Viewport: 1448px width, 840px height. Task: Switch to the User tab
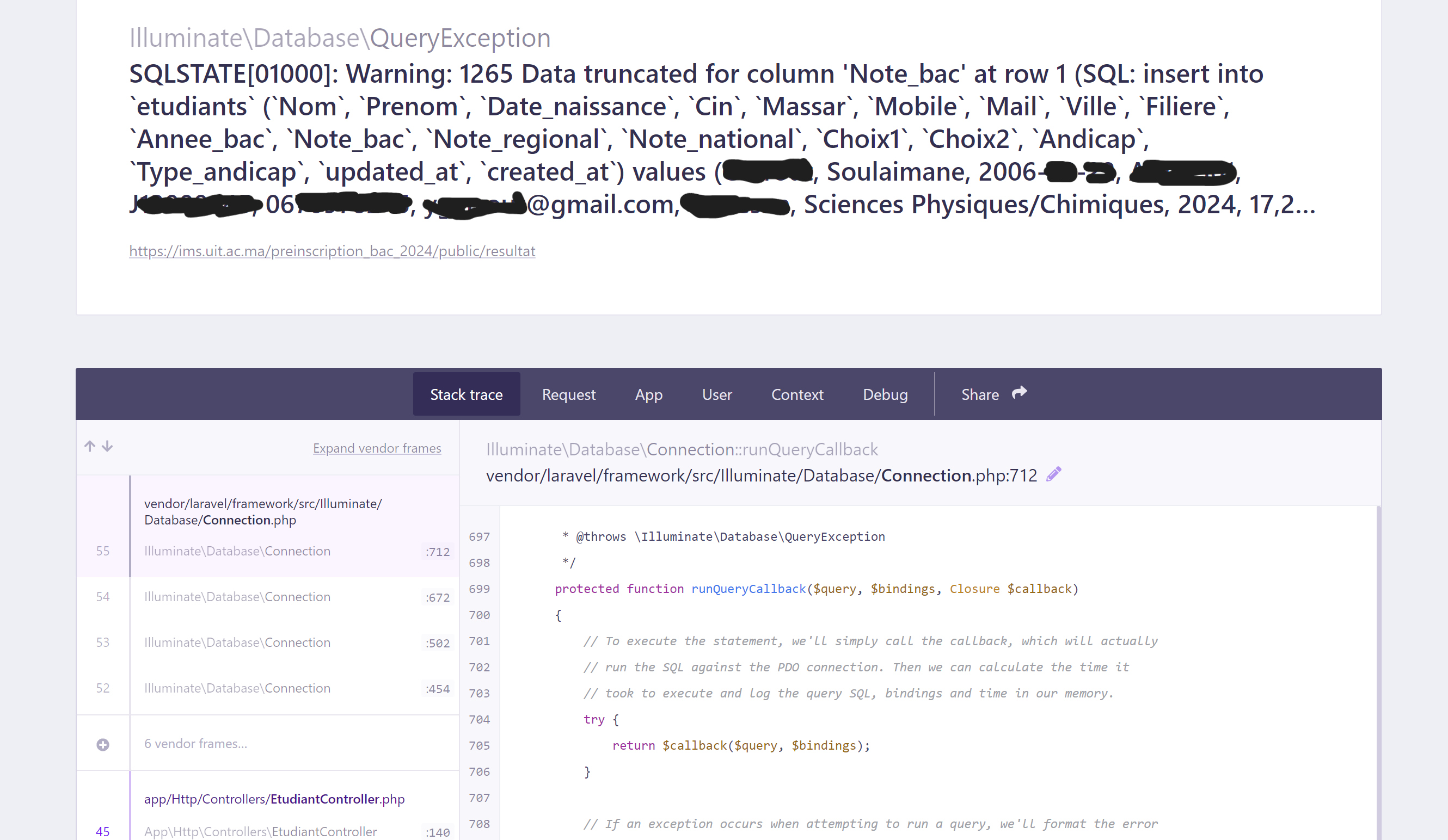716,394
